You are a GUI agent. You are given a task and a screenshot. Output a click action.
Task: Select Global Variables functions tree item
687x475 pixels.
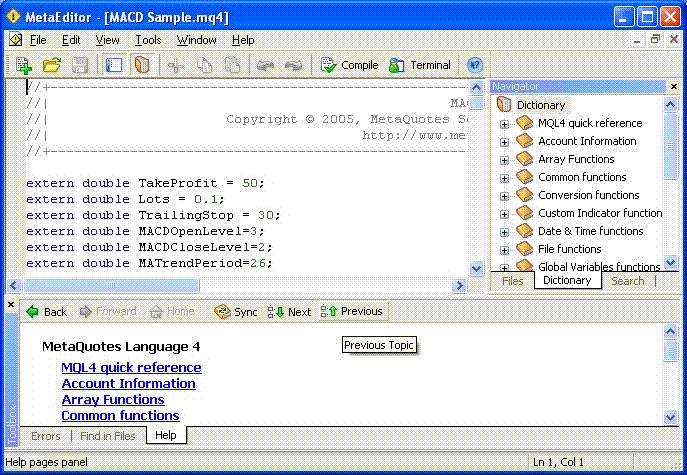pyautogui.click(x=599, y=266)
